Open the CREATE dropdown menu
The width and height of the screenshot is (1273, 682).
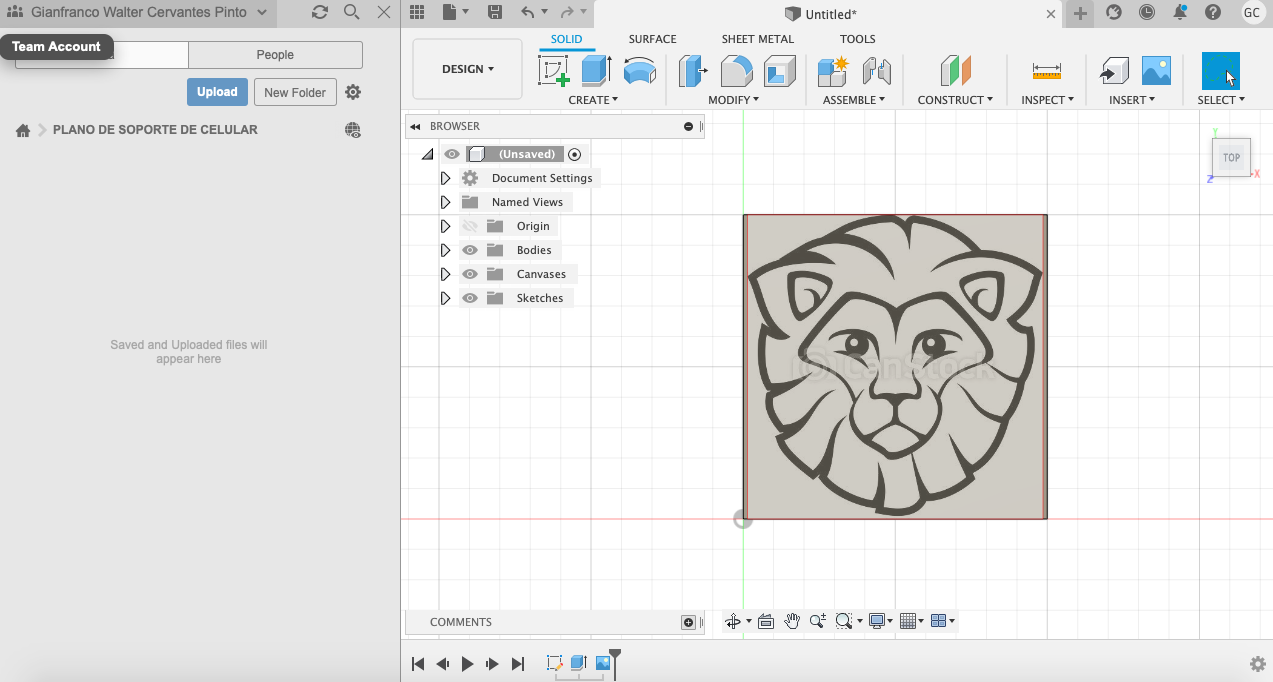click(593, 100)
